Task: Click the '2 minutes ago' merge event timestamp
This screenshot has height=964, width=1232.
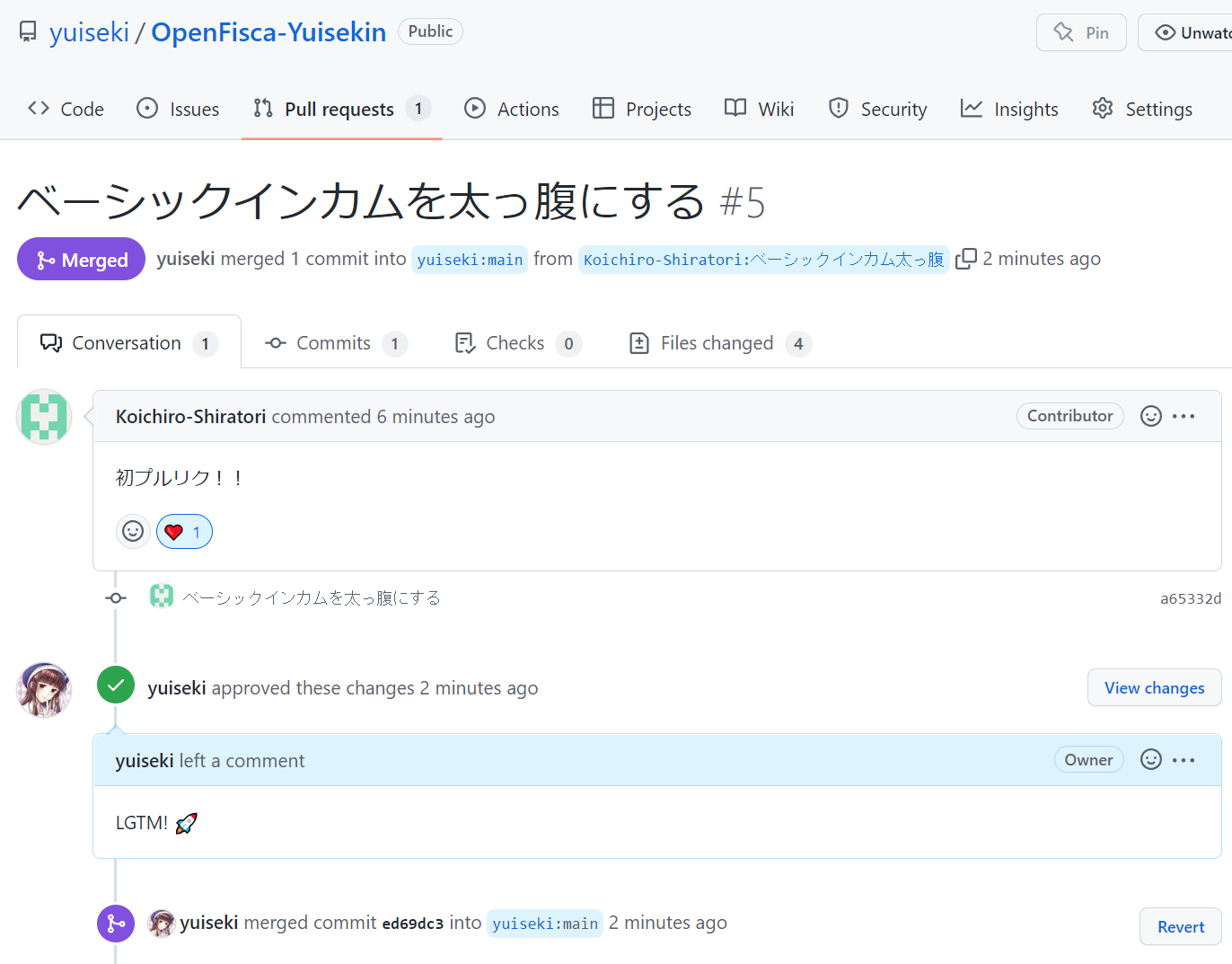Action: click(x=668, y=923)
